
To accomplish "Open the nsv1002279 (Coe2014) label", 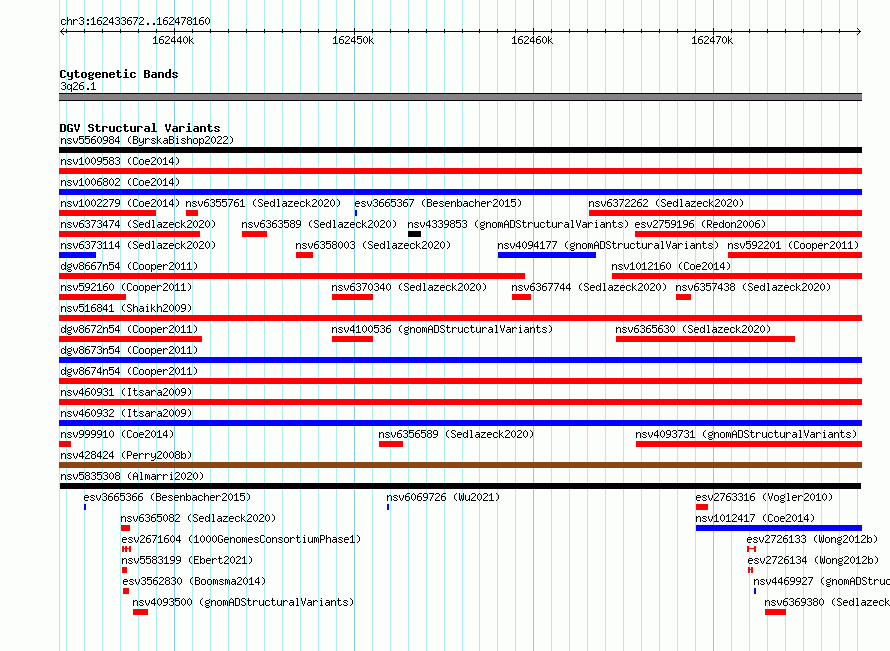I will pos(120,203).
